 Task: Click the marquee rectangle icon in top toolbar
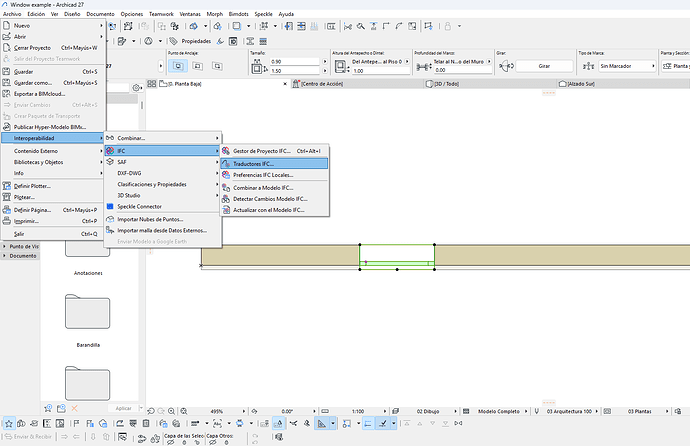point(237,26)
